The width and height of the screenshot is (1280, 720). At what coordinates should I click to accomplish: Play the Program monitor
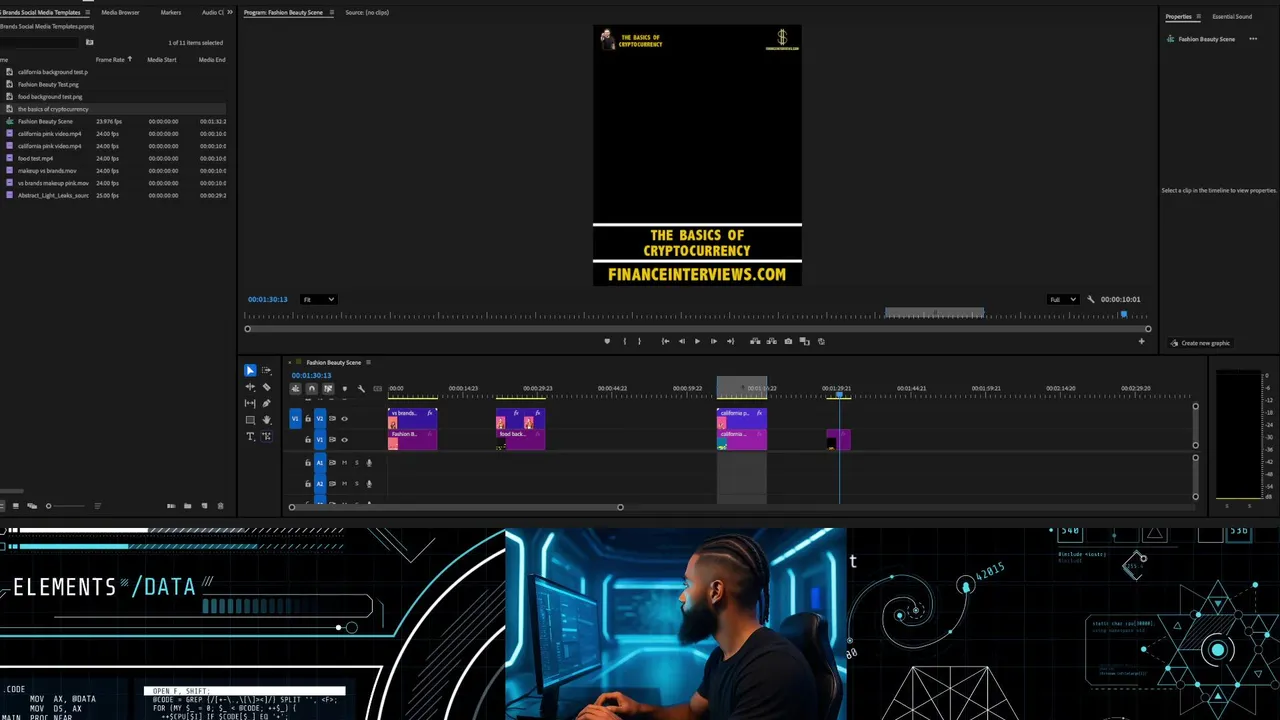697,341
